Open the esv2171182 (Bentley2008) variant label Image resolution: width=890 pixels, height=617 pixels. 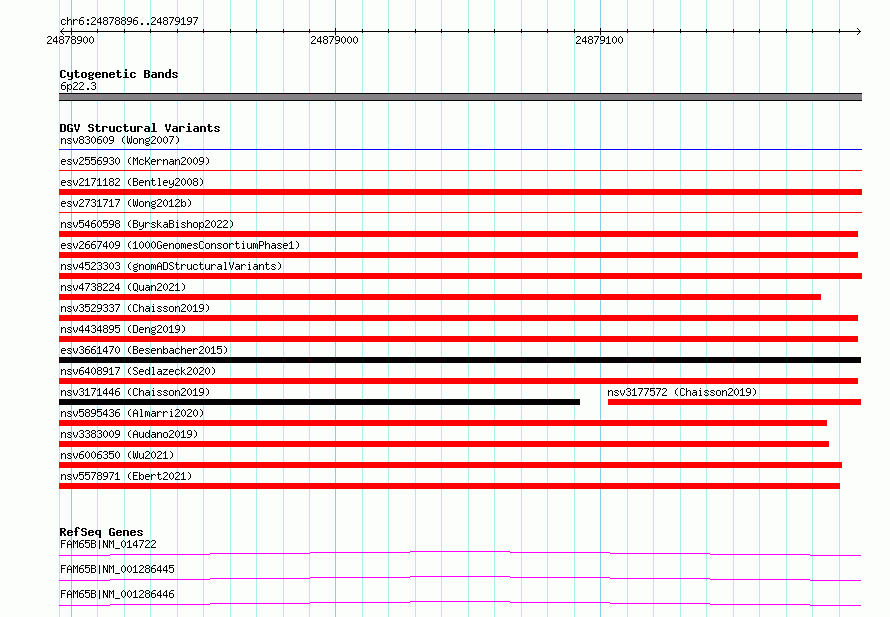pyautogui.click(x=132, y=182)
